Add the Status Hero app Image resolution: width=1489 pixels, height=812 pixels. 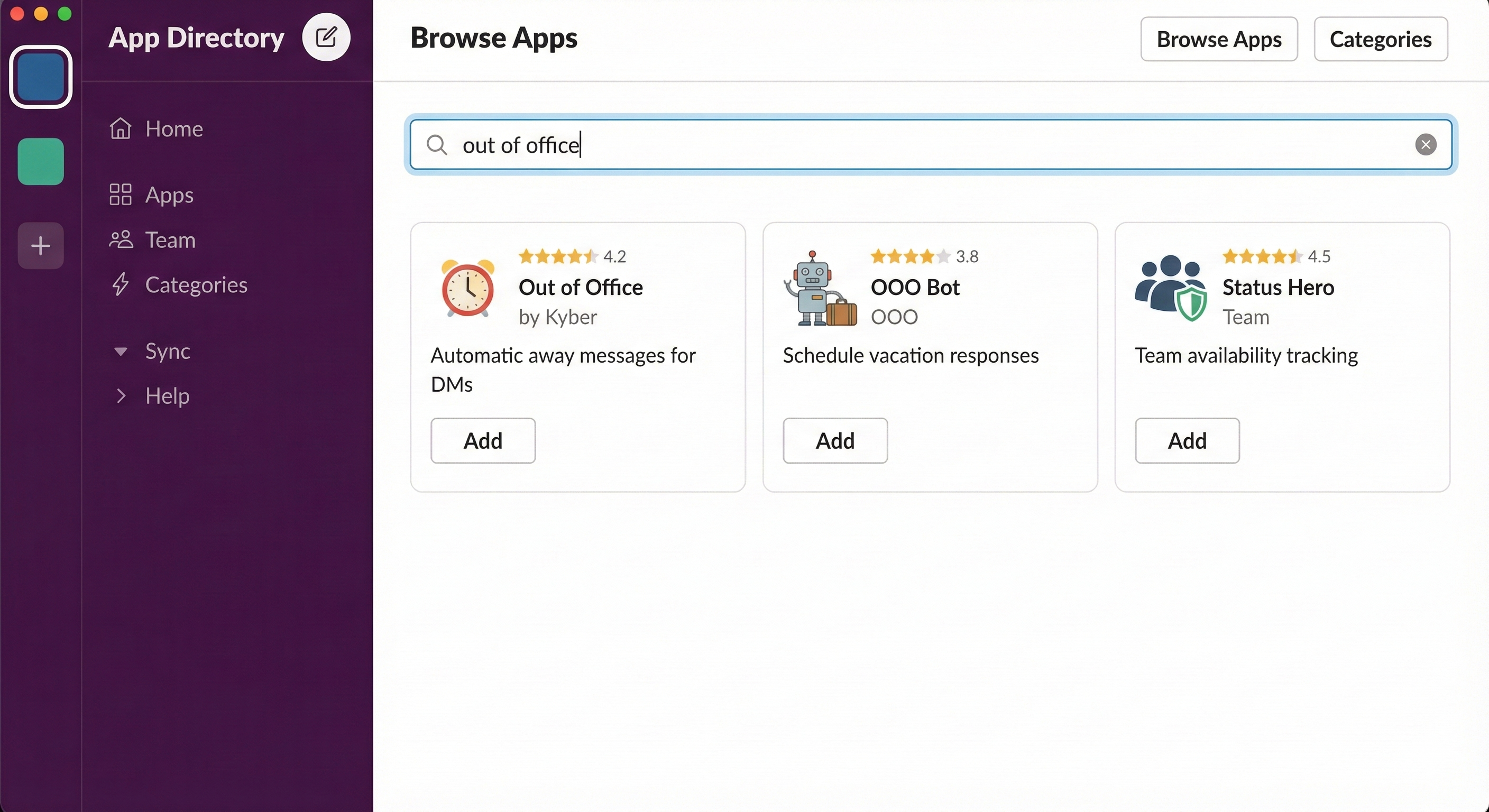(1186, 440)
